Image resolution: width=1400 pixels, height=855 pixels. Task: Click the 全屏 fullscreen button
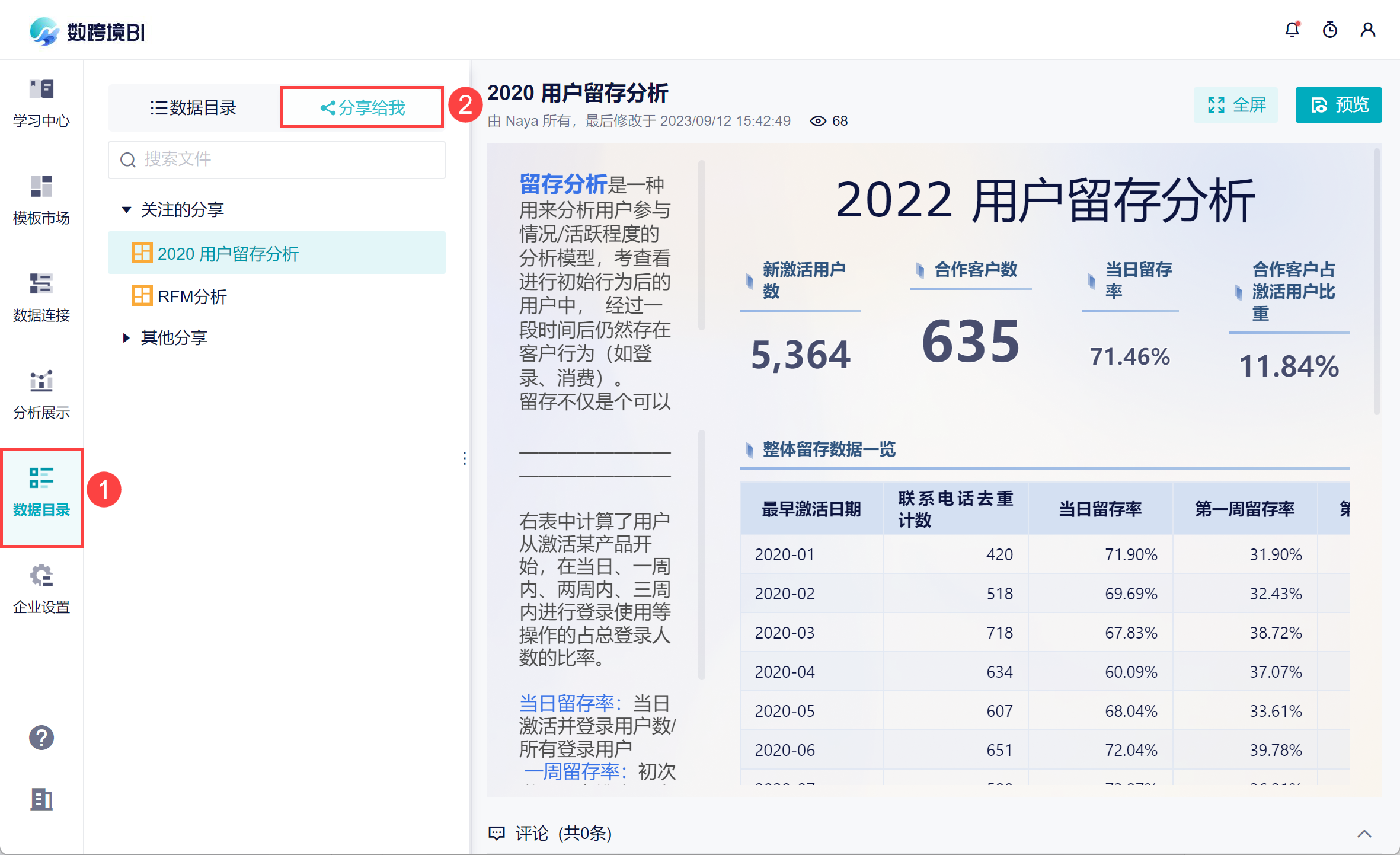click(x=1236, y=105)
